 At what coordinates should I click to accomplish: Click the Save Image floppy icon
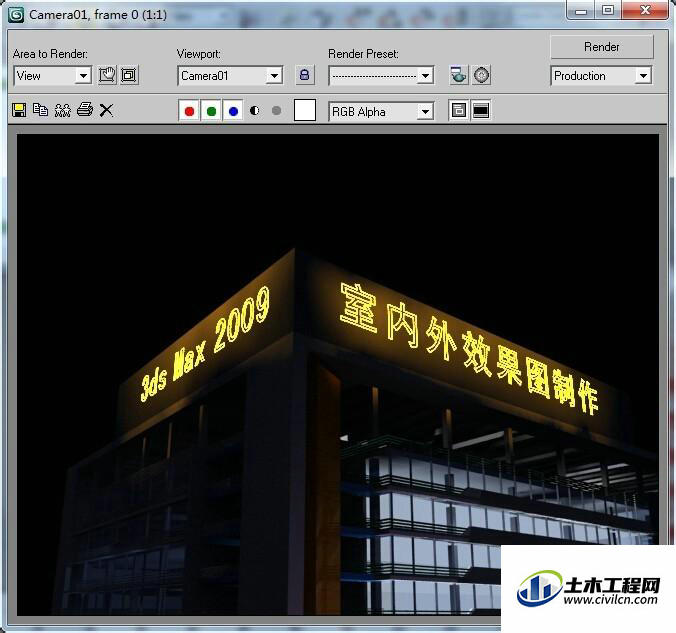point(19,110)
